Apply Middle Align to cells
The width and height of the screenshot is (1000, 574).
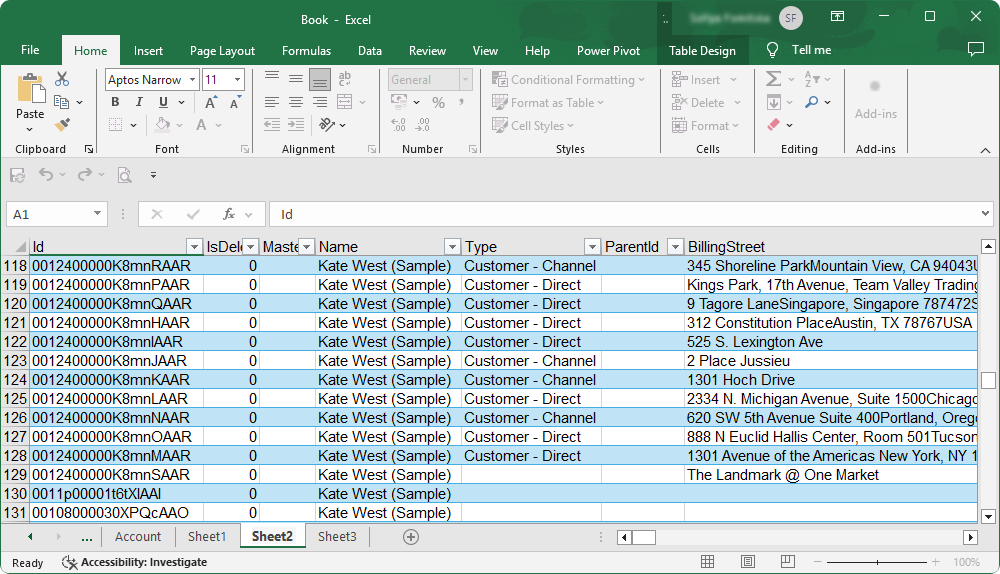click(295, 79)
